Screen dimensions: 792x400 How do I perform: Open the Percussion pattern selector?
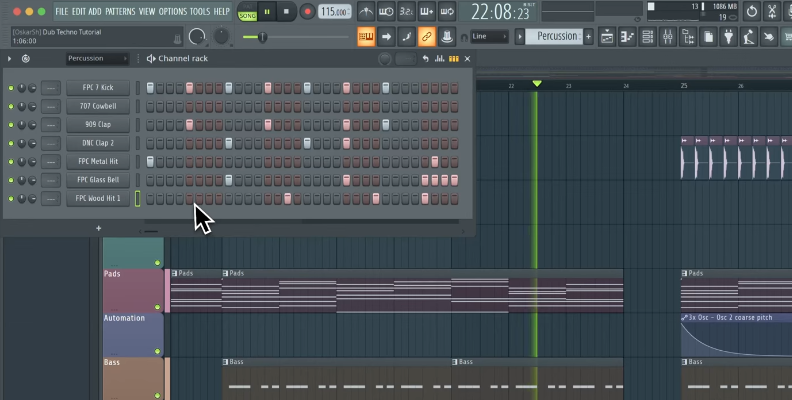click(556, 37)
